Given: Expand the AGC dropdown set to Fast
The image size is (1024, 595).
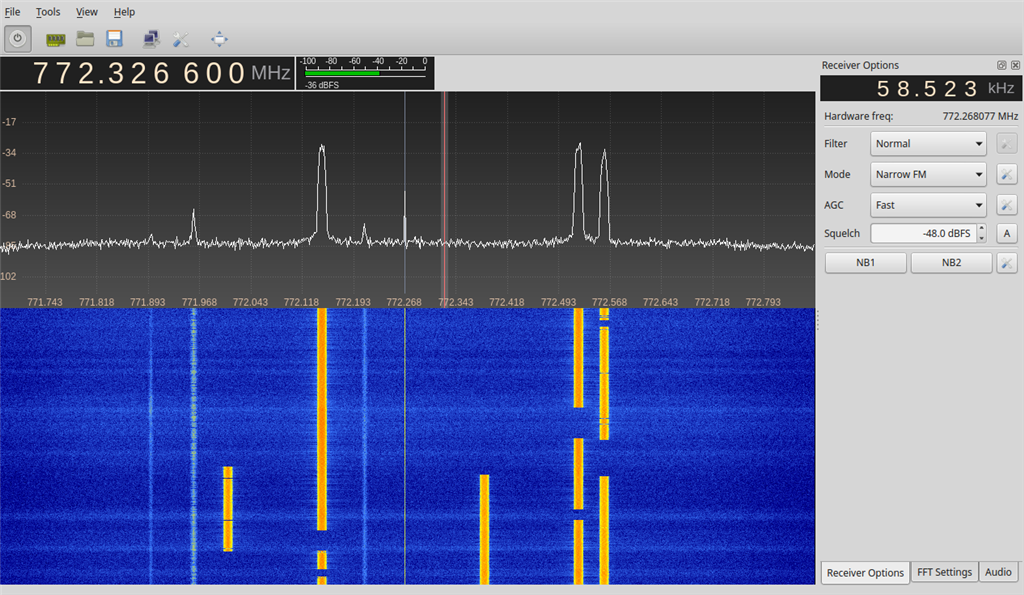Looking at the screenshot, I should coord(928,205).
